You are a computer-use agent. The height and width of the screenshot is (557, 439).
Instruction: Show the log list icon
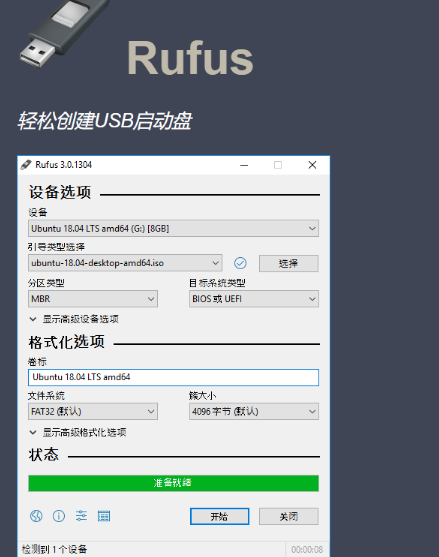(x=104, y=516)
